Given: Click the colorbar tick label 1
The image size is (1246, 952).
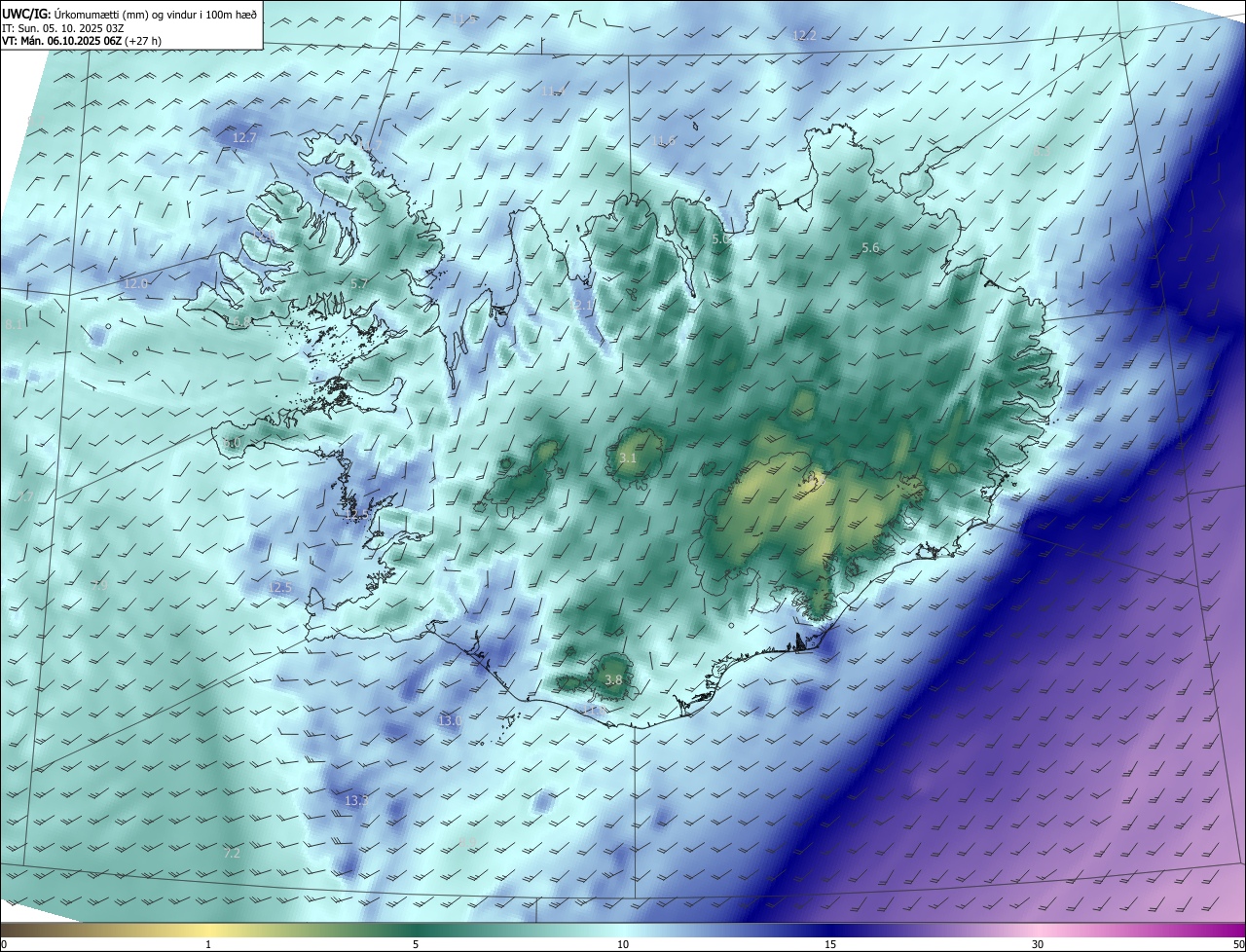Looking at the screenshot, I should (208, 944).
